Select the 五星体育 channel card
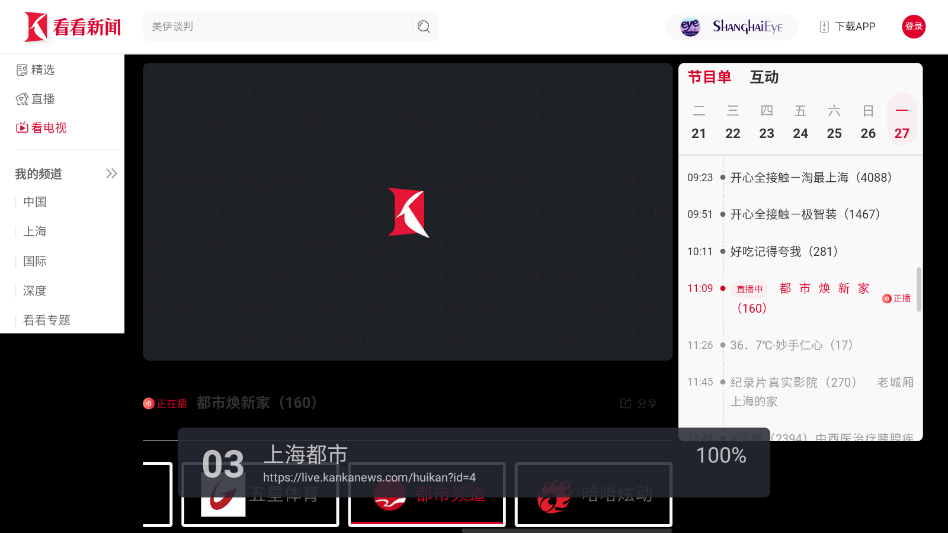 pos(260,494)
